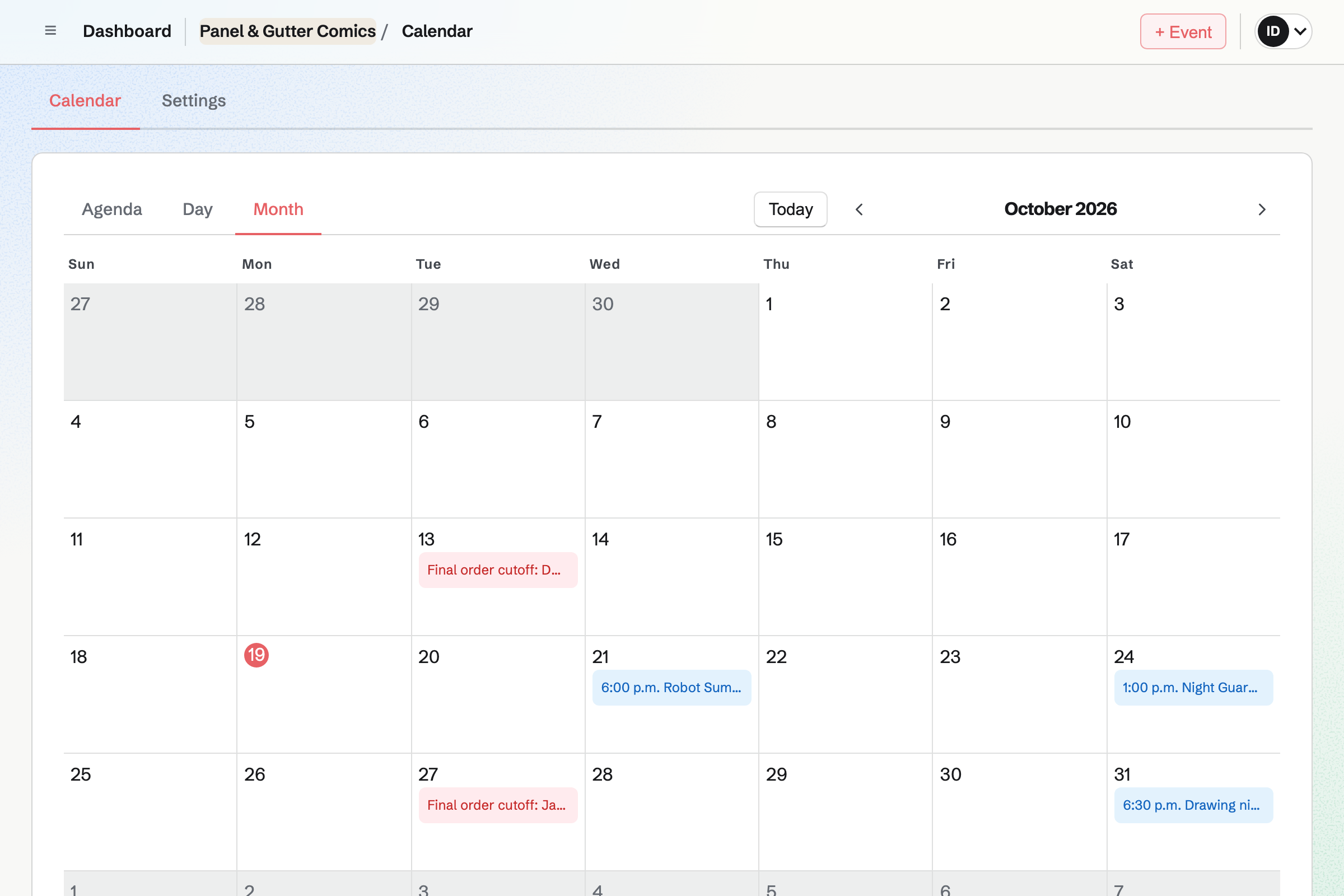The height and width of the screenshot is (896, 1344).
Task: Select day 5 in the calendar
Action: 249,422
